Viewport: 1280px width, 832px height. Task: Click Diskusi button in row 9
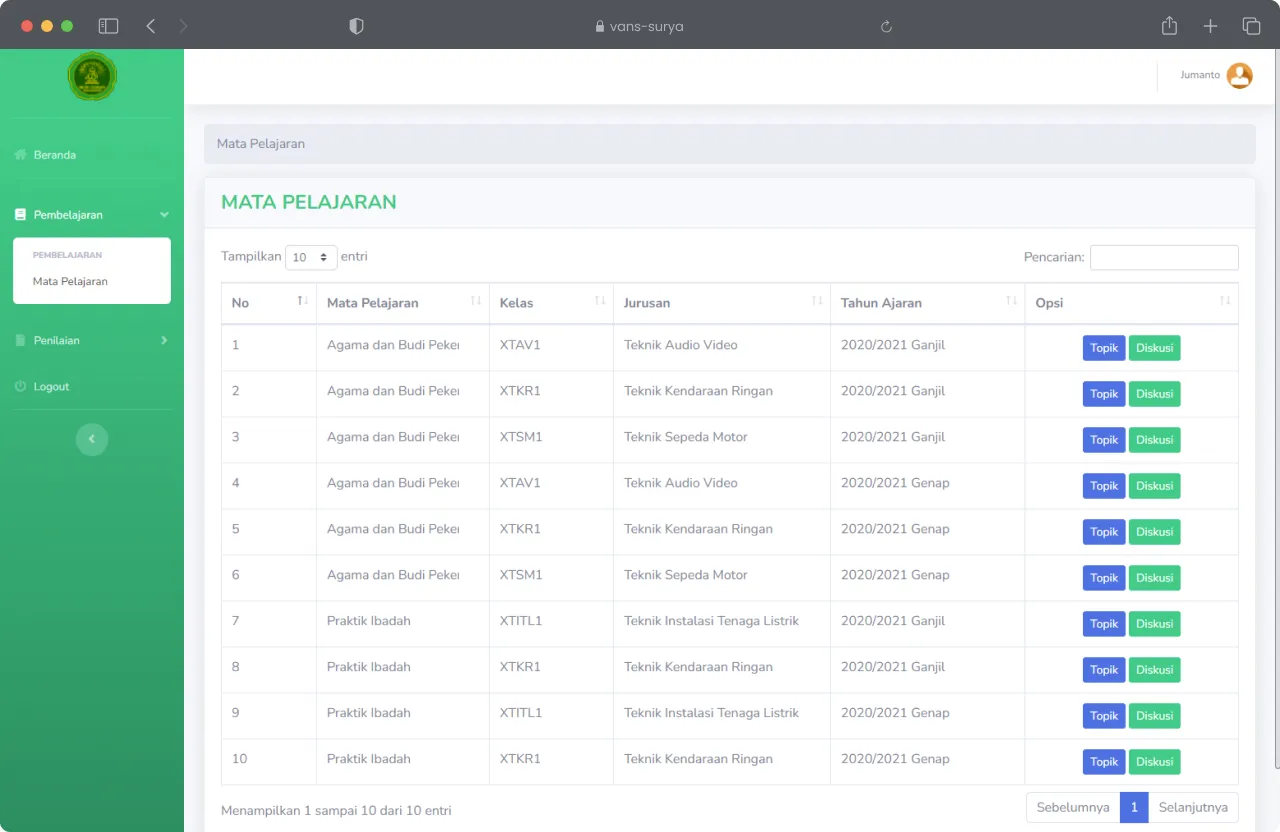[x=1154, y=716]
